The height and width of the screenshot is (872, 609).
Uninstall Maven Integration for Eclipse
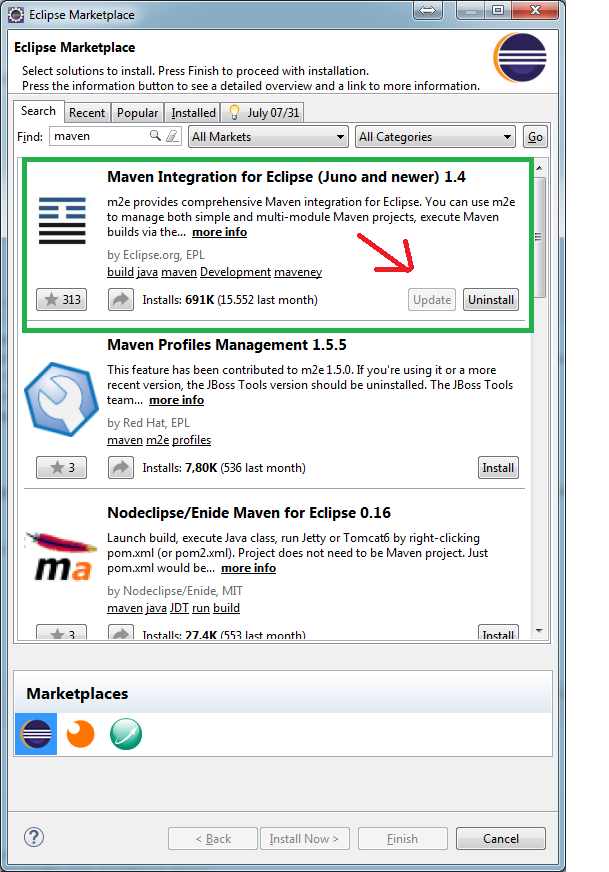tap(491, 300)
